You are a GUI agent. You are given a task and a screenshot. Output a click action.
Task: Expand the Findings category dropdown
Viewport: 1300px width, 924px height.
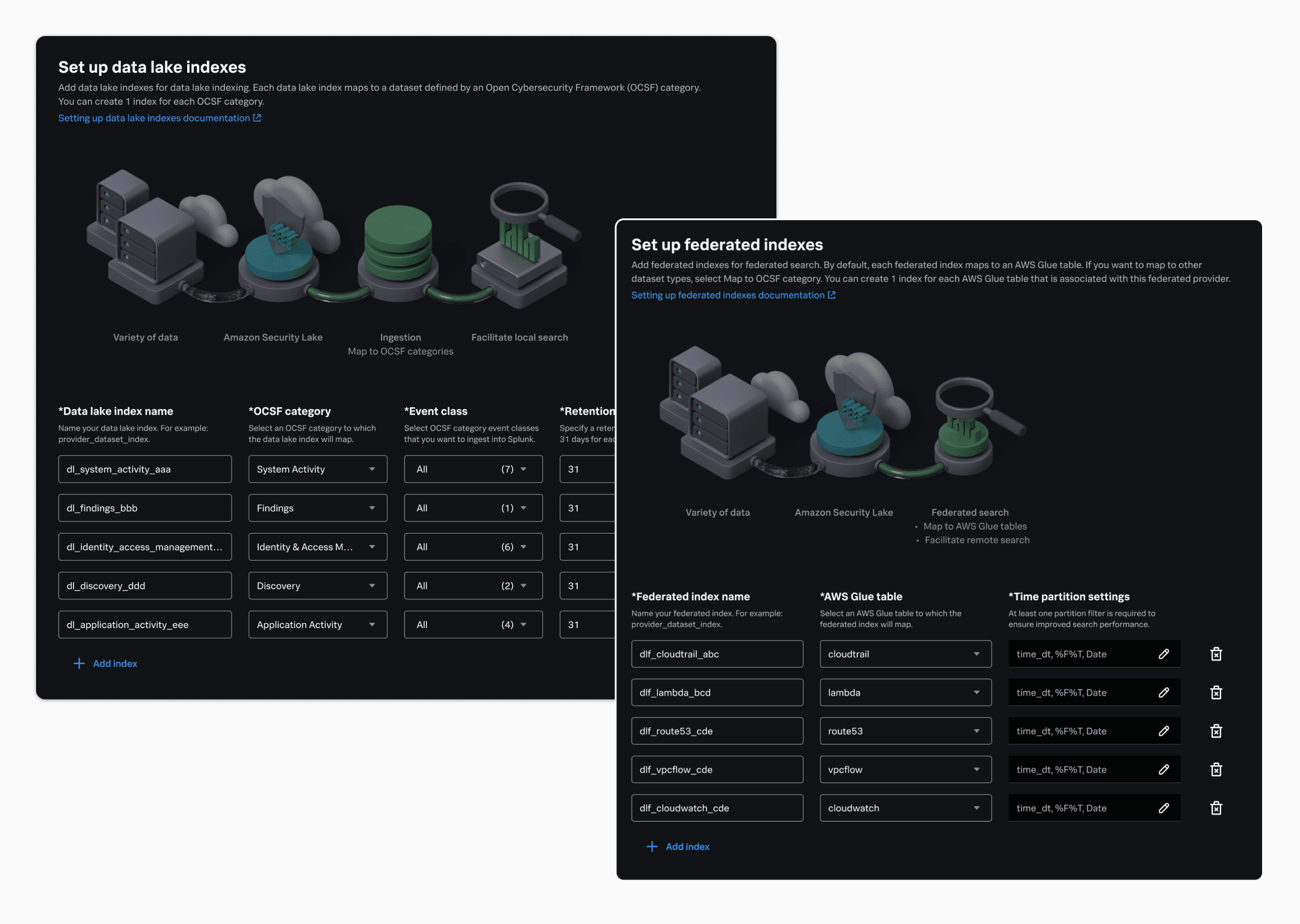[317, 508]
